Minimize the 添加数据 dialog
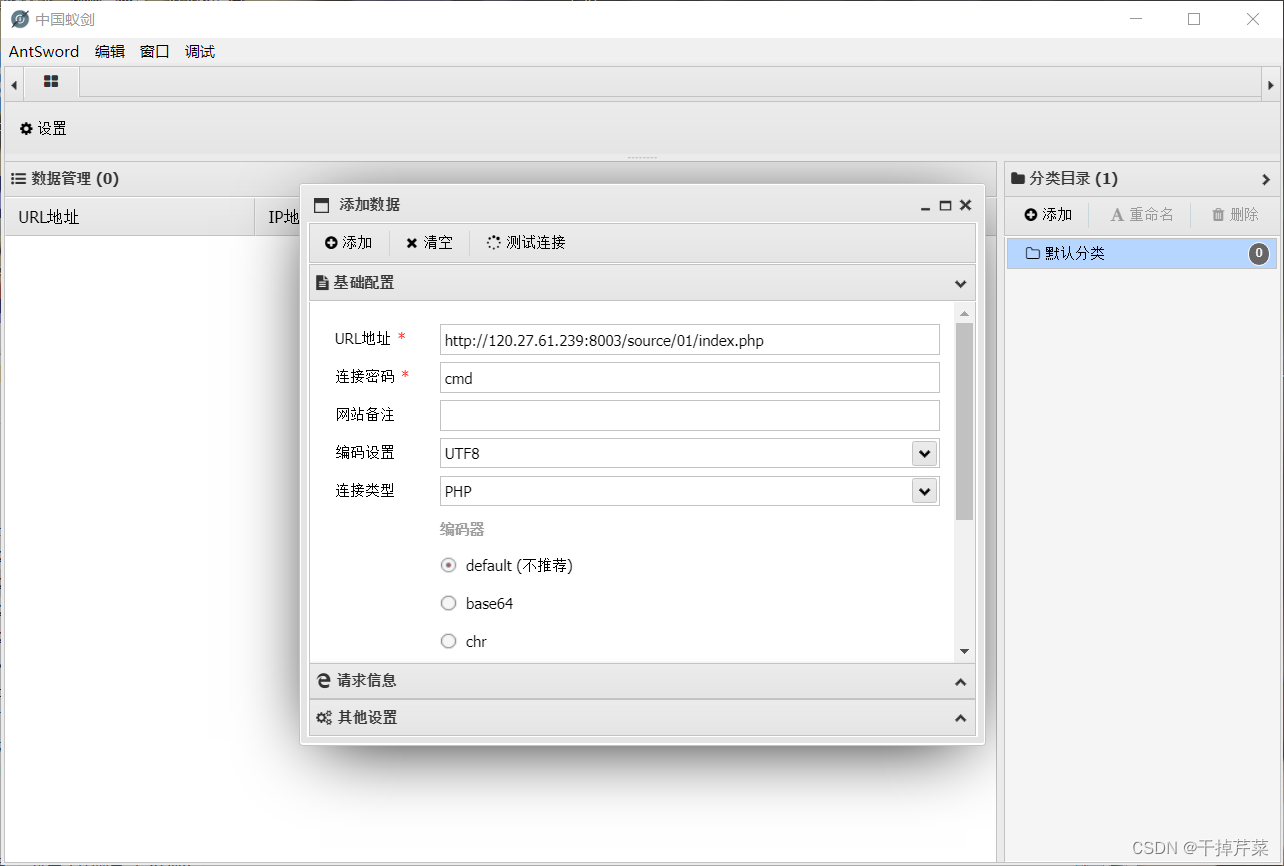This screenshot has width=1284, height=866. (926, 206)
